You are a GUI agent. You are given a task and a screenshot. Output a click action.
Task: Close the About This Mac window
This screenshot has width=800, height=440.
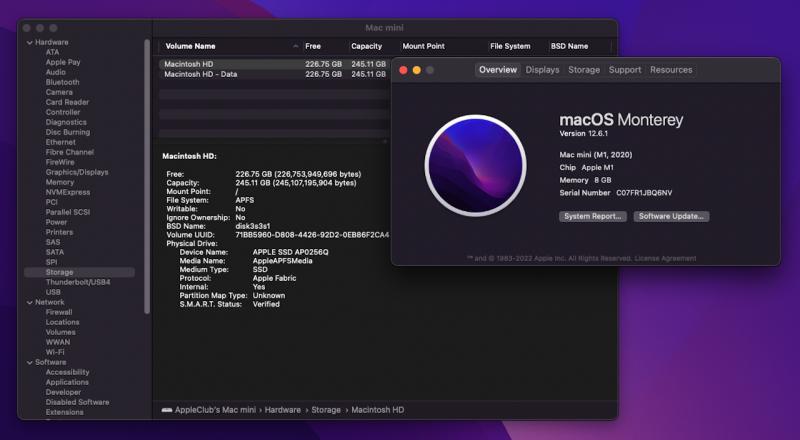click(x=403, y=70)
